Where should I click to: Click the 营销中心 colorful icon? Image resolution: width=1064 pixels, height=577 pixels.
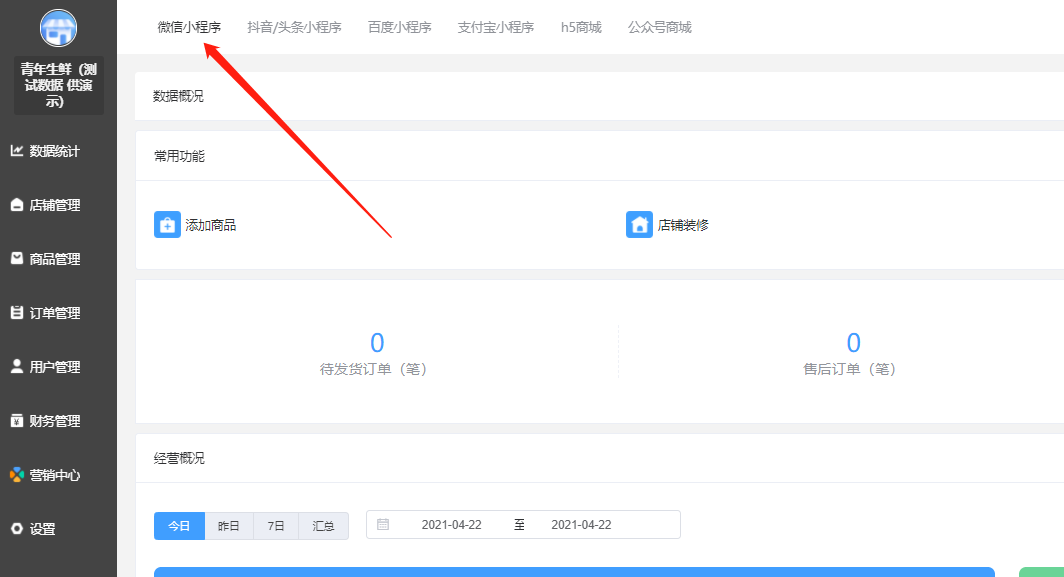[17, 474]
